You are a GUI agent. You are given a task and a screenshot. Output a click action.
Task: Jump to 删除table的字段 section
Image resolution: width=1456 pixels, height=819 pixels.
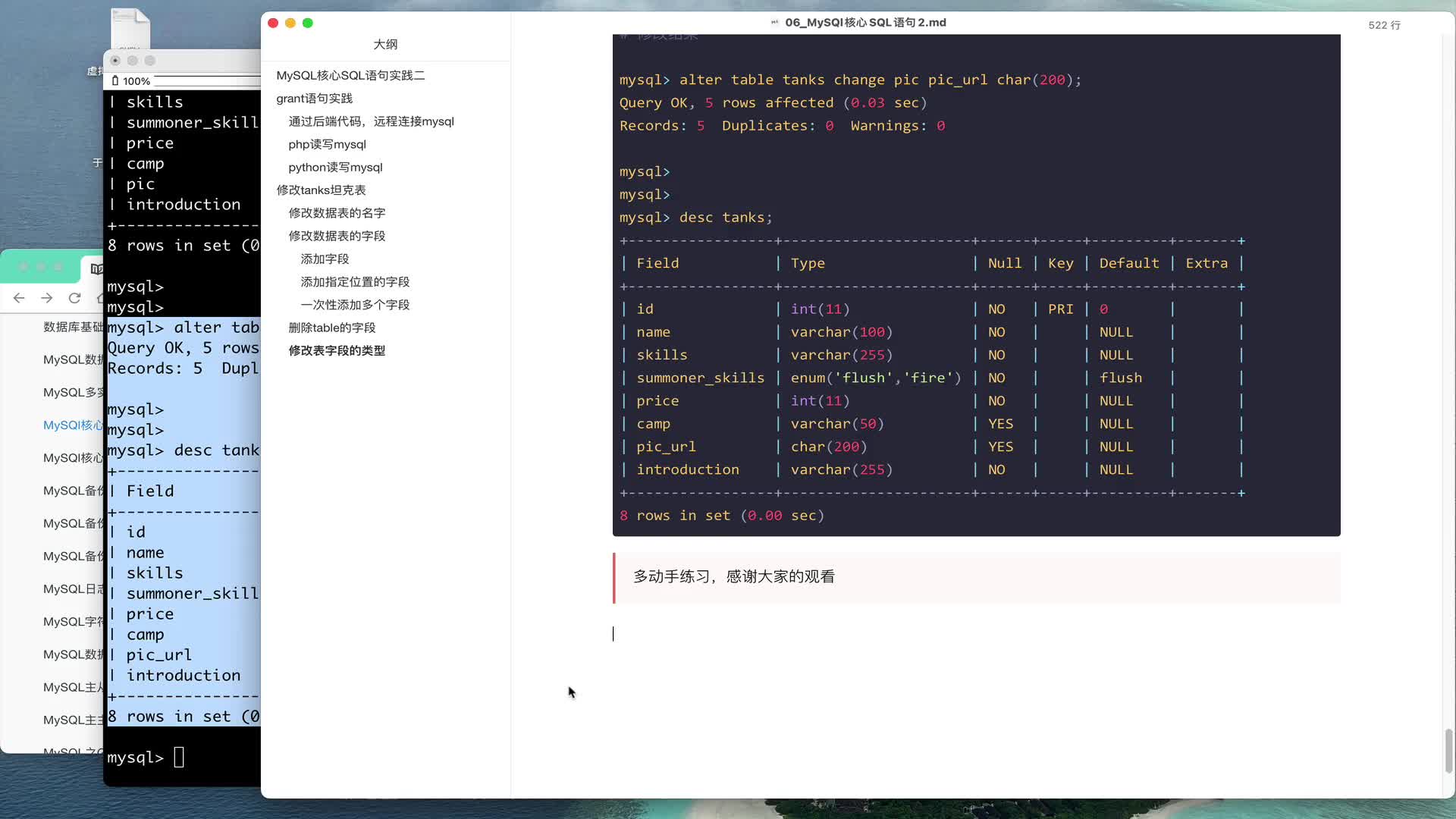[331, 328]
